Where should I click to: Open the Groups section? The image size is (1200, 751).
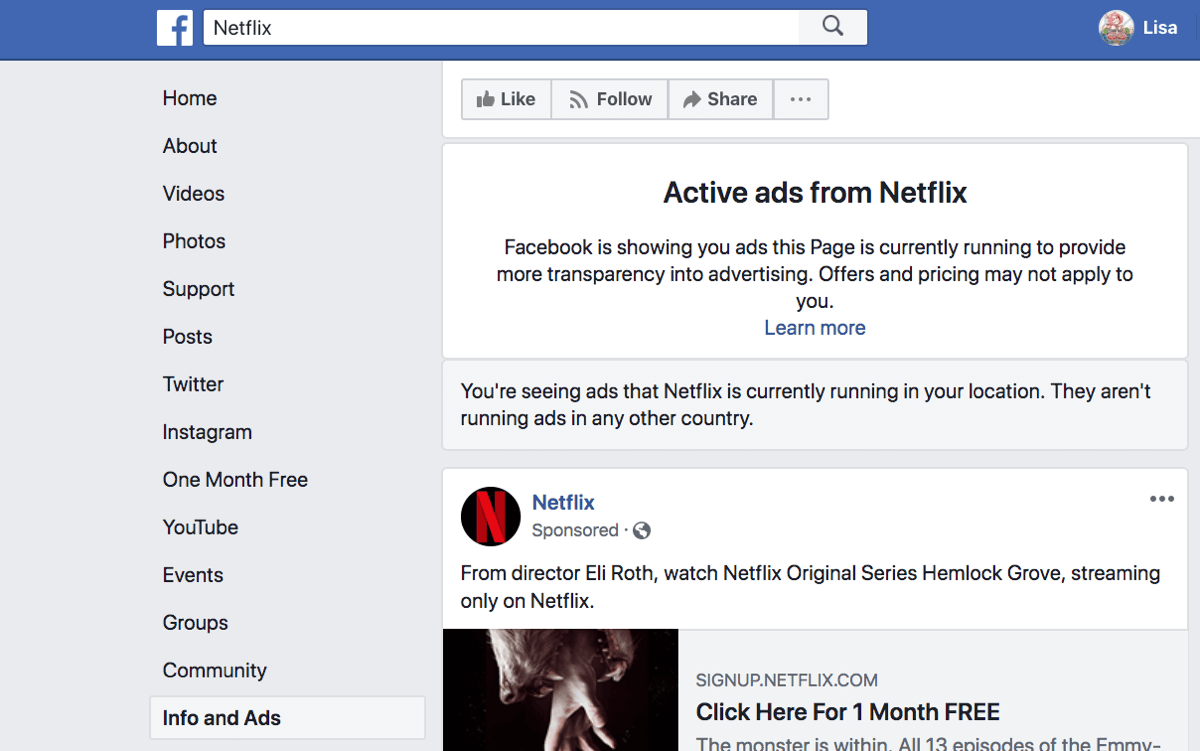(x=196, y=623)
